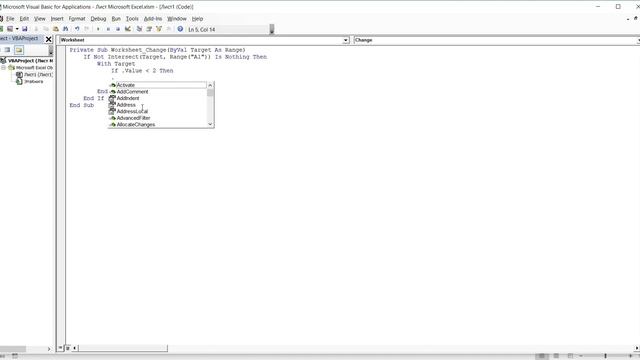Open Find with the binoculars icon
This screenshot has height=360, width=640.
pyautogui.click(x=65, y=29)
